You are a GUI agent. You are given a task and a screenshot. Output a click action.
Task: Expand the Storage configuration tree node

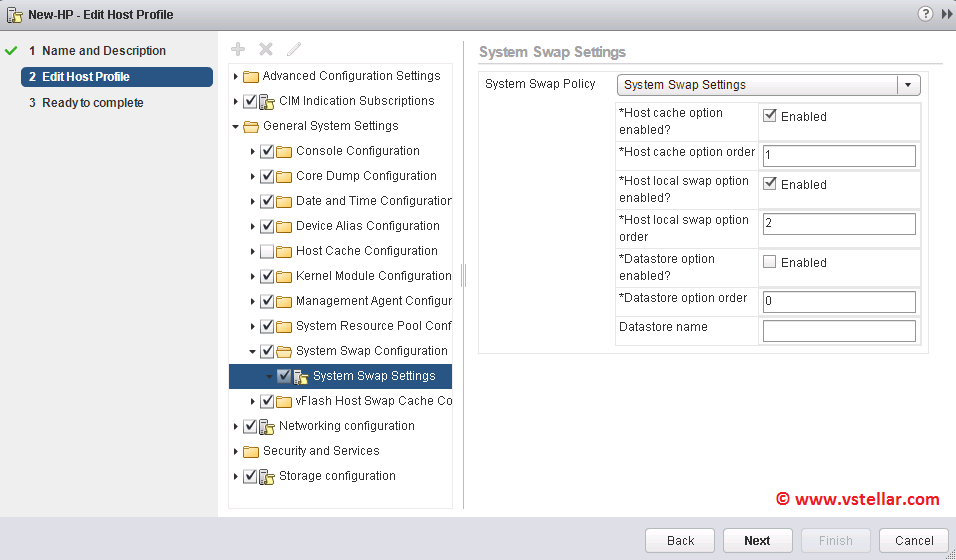tap(236, 477)
